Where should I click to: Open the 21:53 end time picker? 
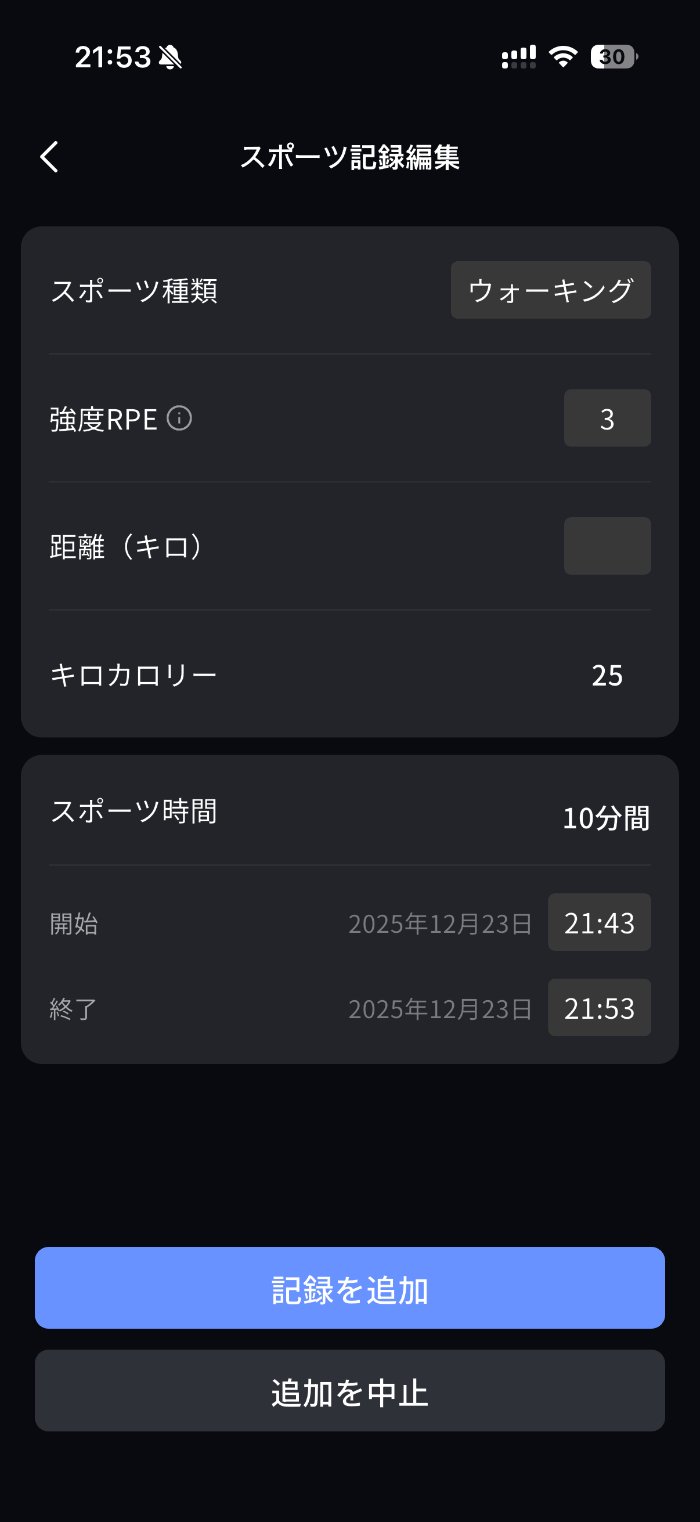coord(599,1008)
